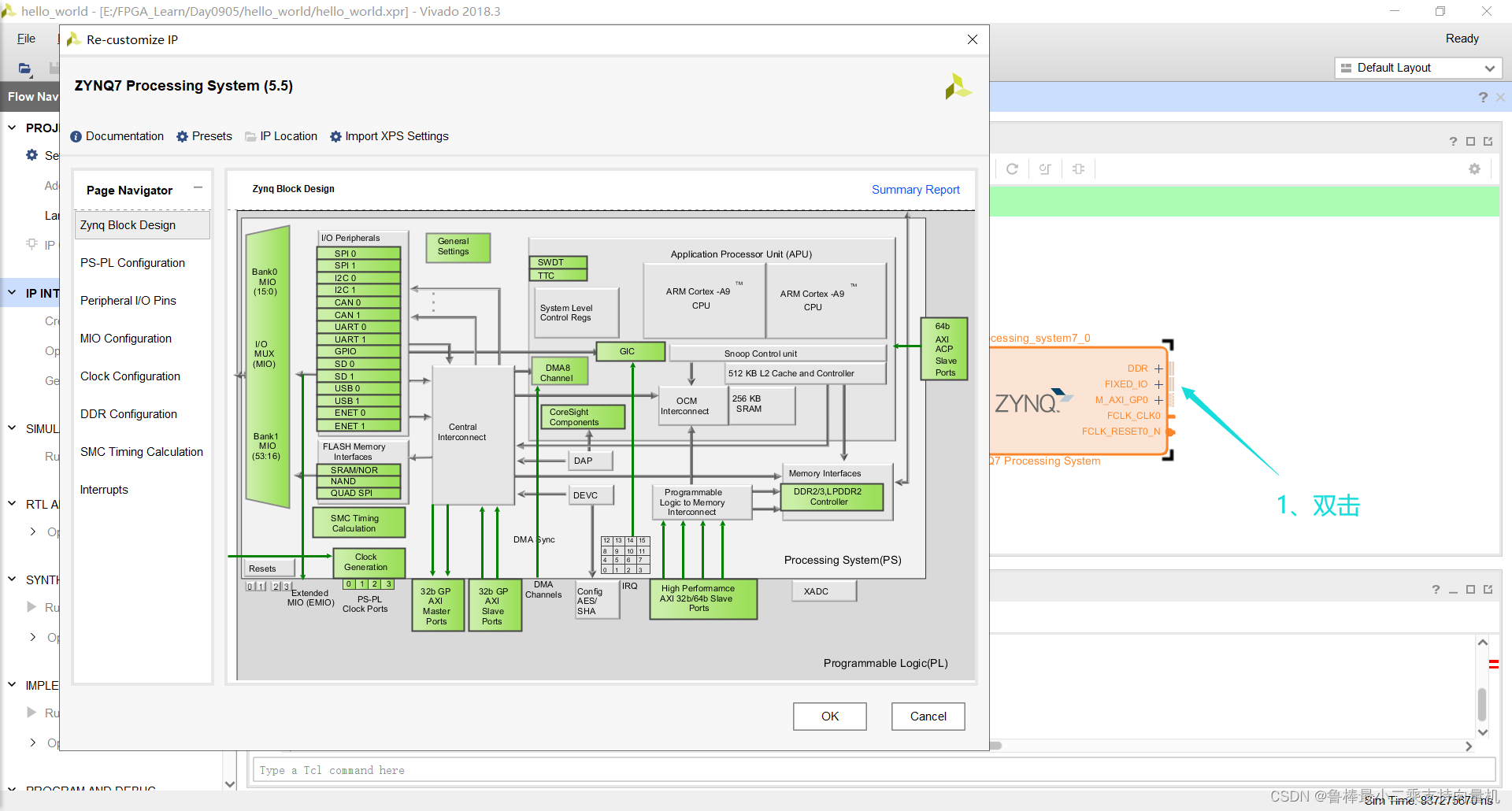The height and width of the screenshot is (811, 1512).
Task: Open Summary Report link
Action: point(916,190)
